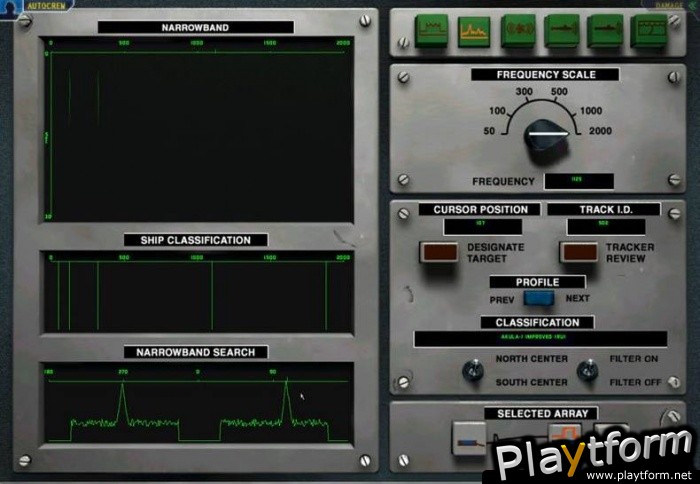
Task: Click the Ship Classification line near 1900 Hz
Action: [x=326, y=296]
